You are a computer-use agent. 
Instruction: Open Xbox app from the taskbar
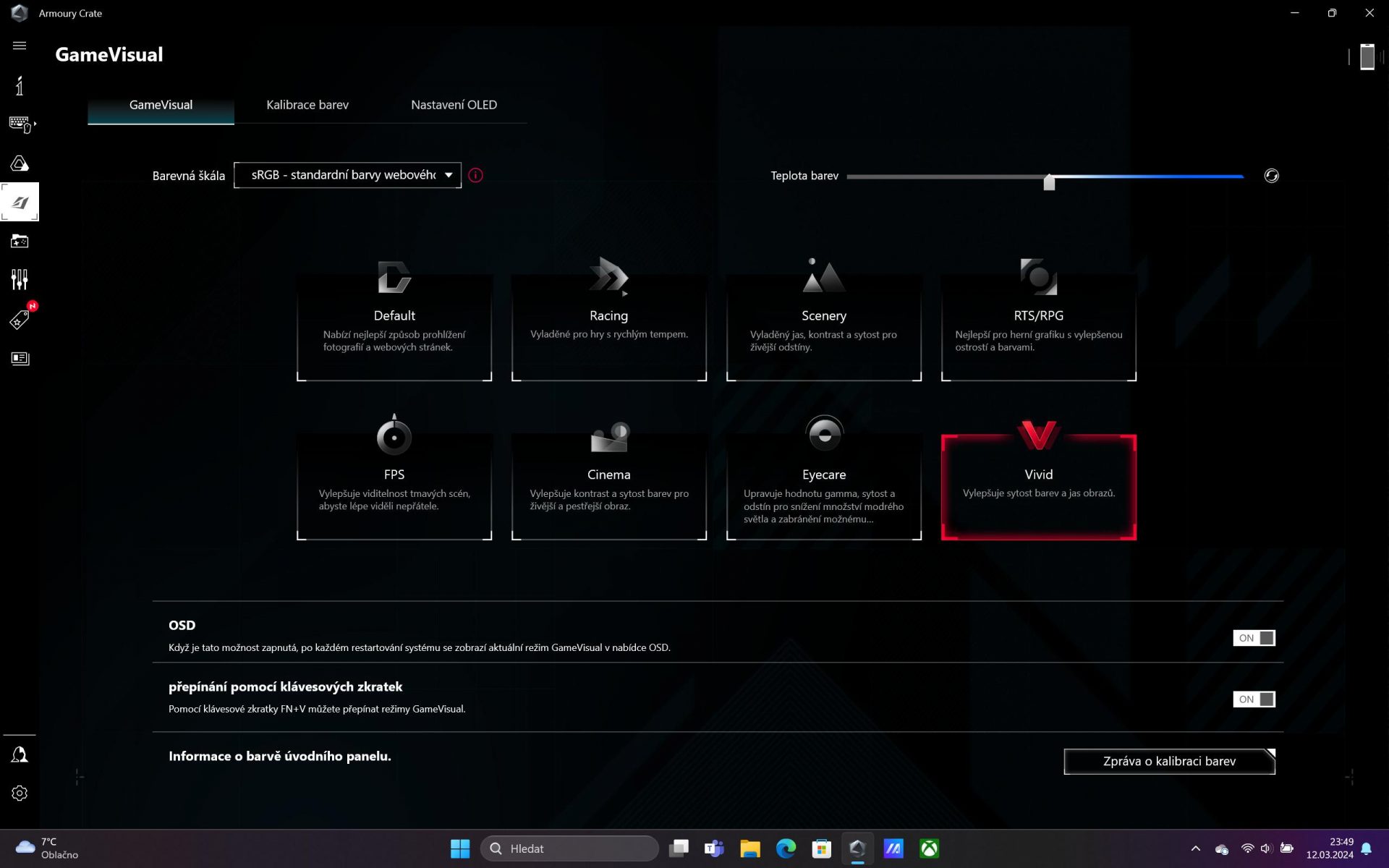tap(929, 848)
